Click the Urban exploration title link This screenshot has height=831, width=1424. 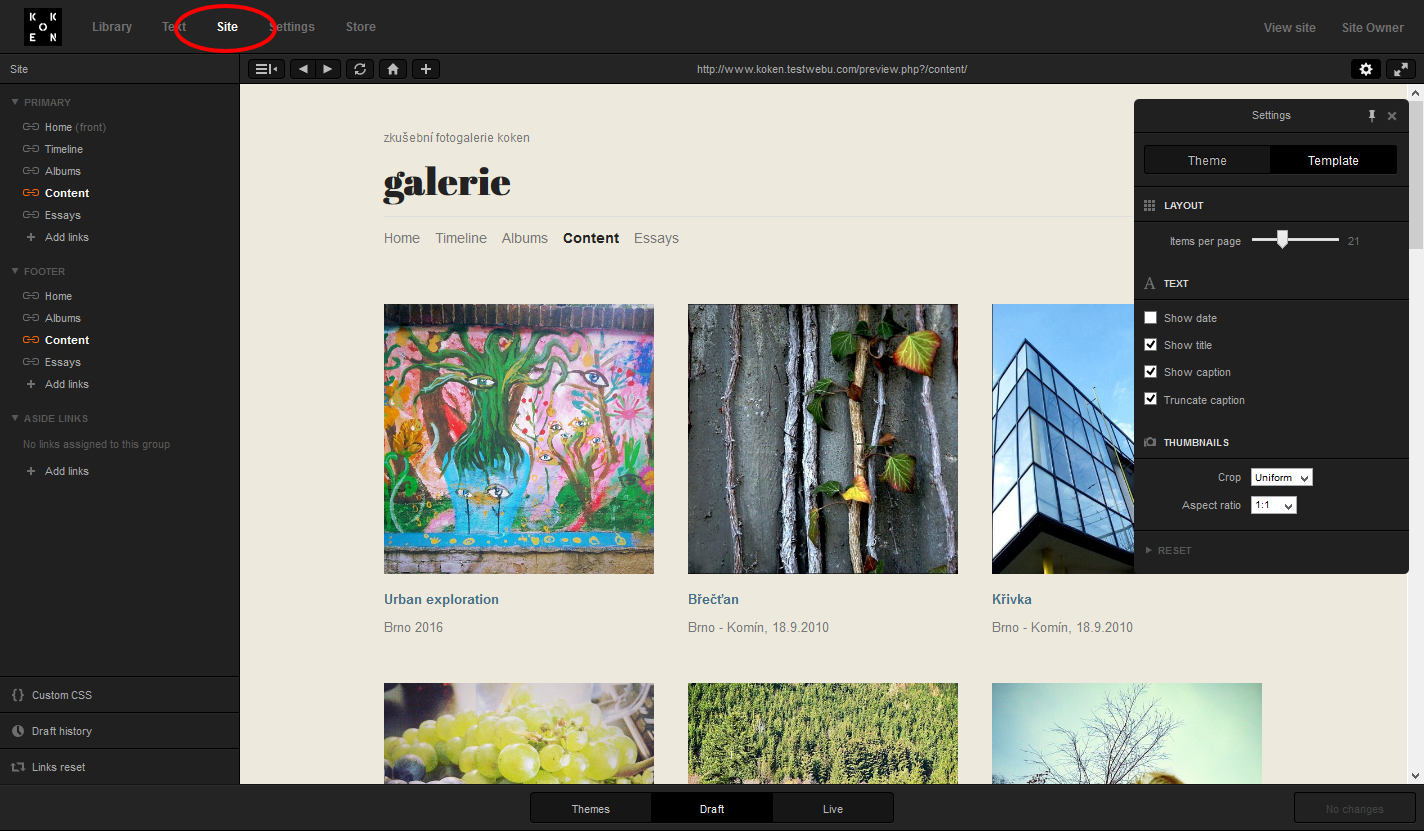tap(441, 599)
